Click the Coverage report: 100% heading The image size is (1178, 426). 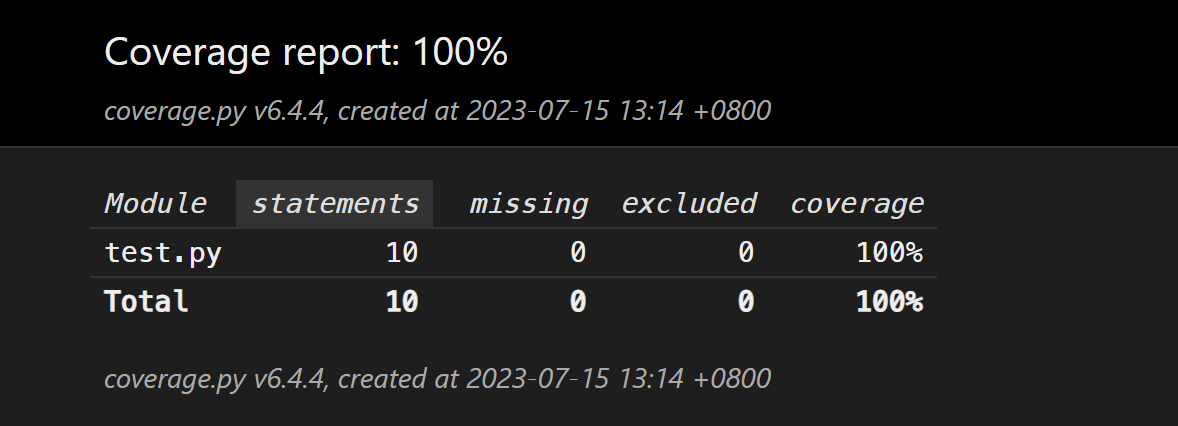306,53
